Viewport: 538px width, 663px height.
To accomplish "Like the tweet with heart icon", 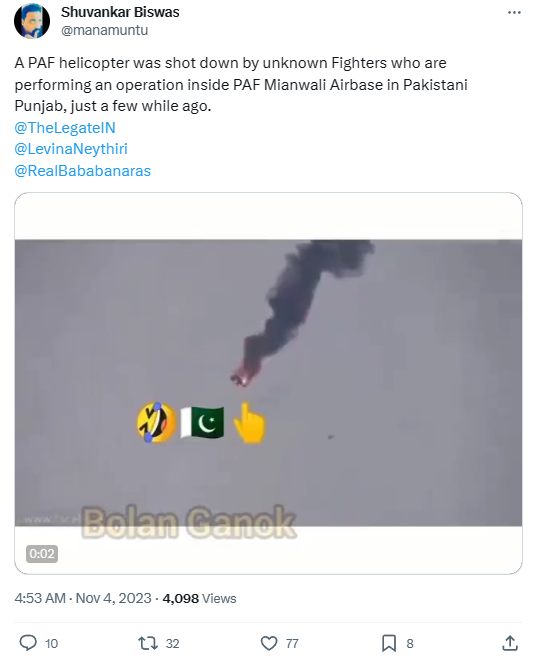I will [269, 643].
